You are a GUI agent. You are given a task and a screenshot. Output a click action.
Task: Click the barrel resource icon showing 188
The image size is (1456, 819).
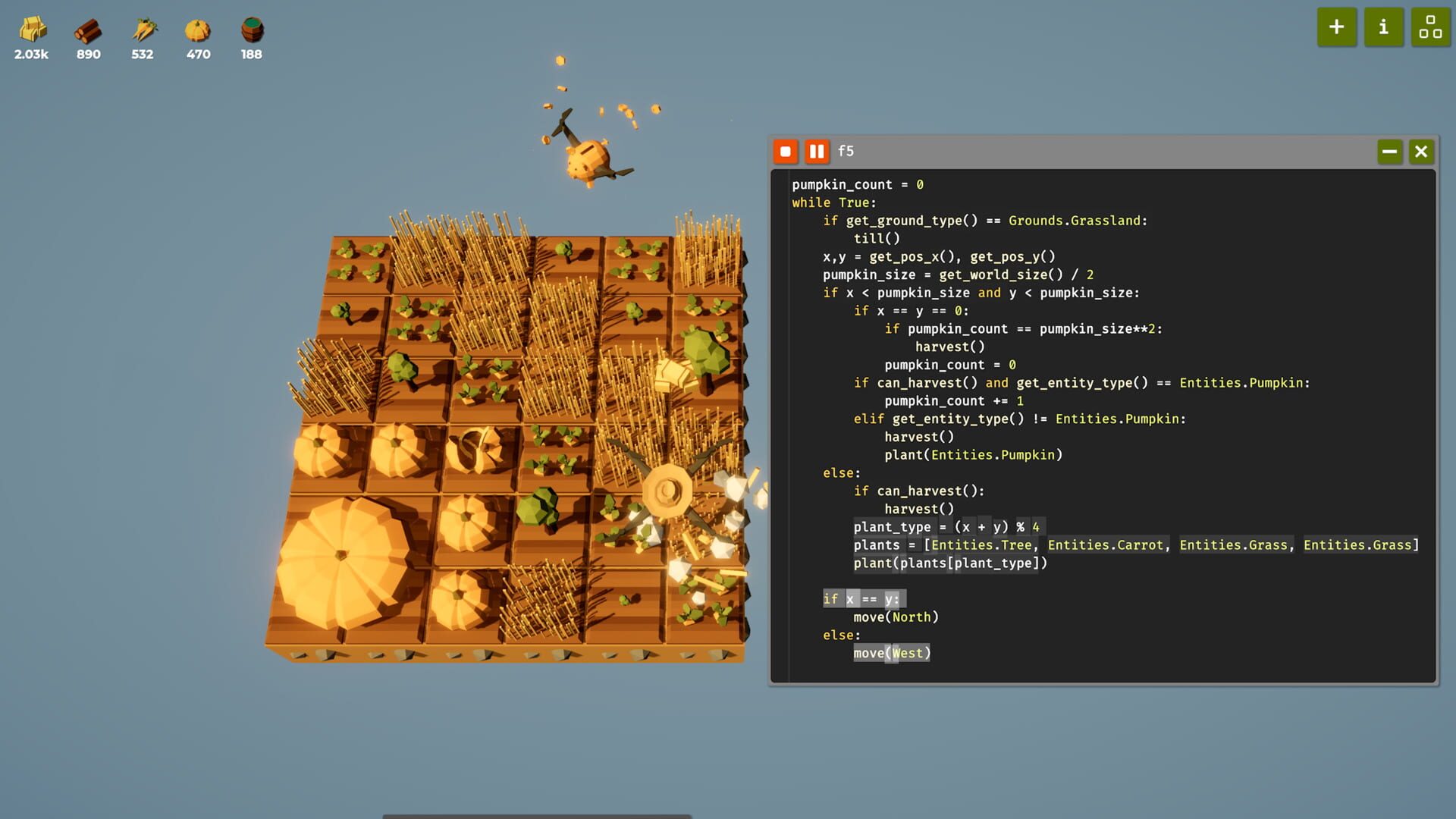(250, 29)
